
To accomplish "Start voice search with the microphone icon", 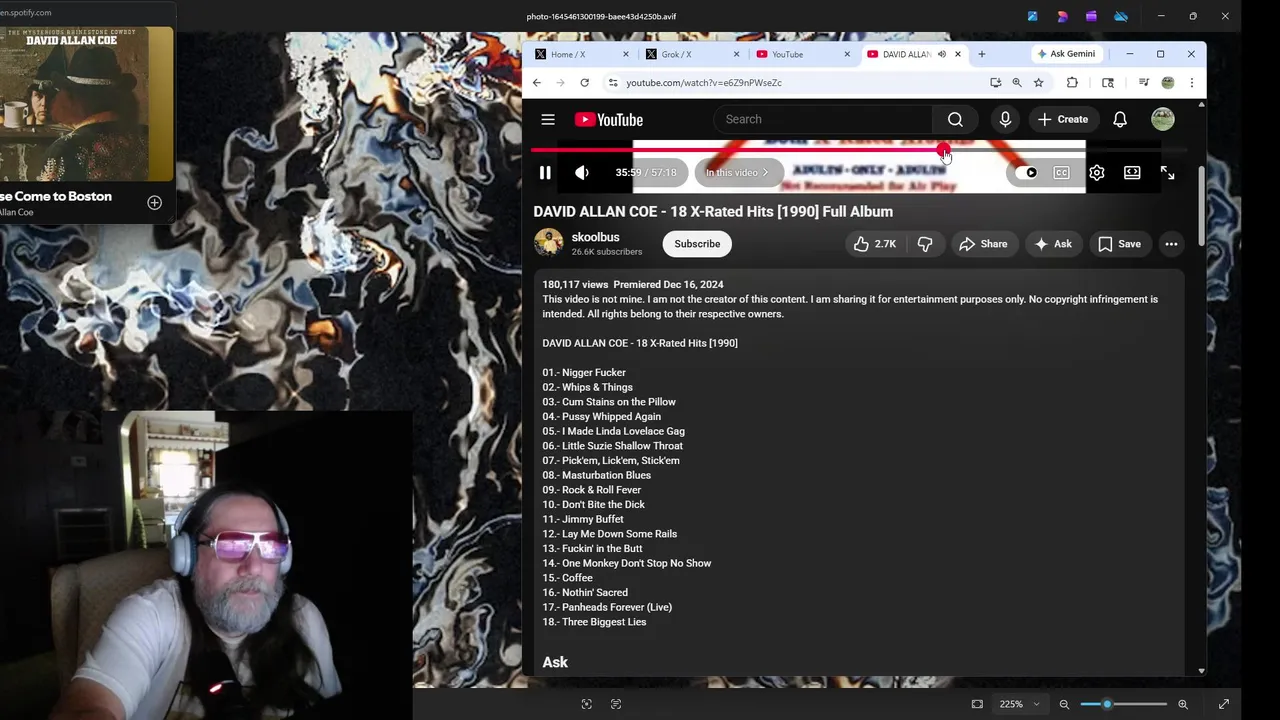I will click(1005, 119).
